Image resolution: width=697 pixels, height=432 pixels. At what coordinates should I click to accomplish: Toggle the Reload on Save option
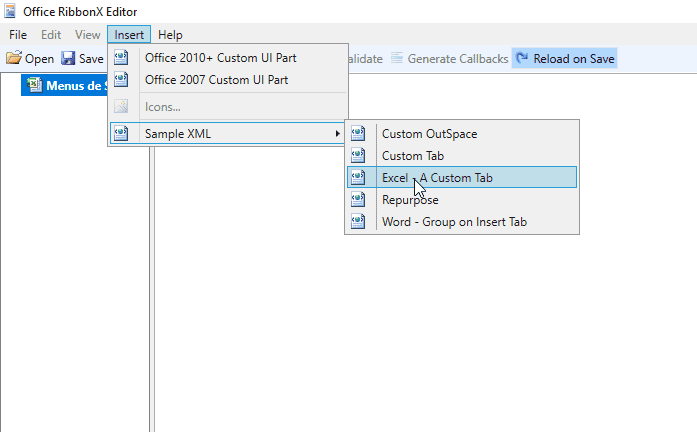click(x=565, y=59)
